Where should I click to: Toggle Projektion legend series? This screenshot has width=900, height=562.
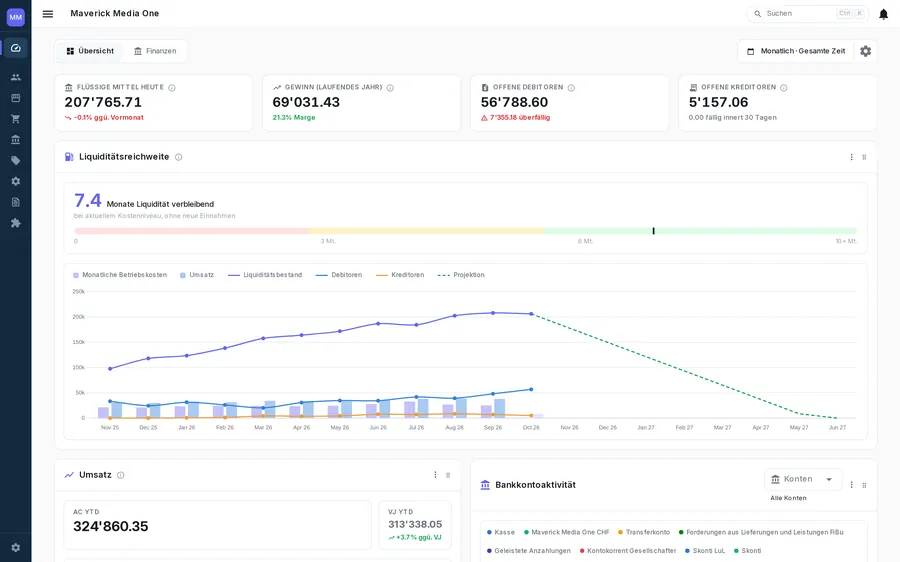click(x=461, y=275)
